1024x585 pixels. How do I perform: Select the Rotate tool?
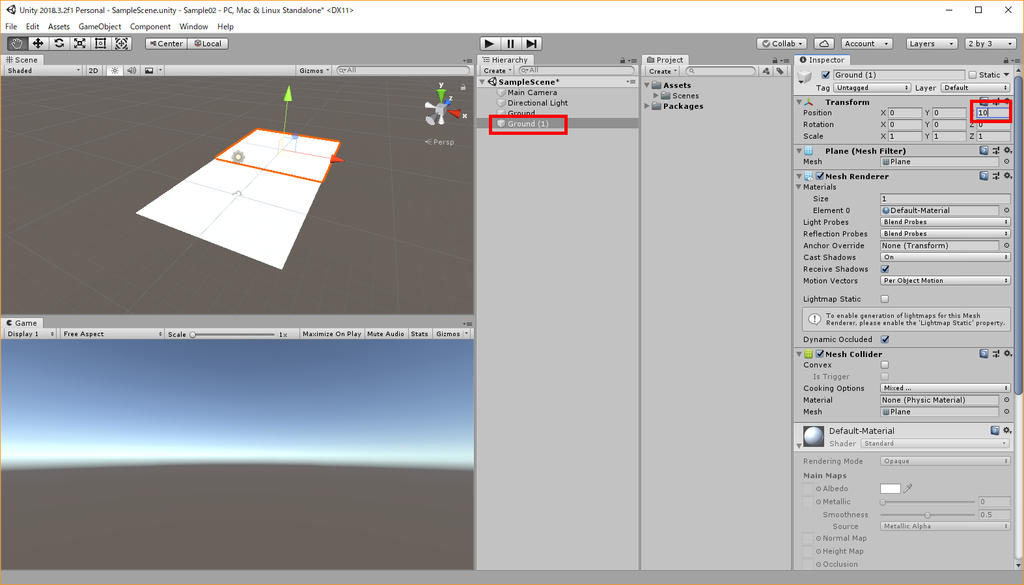59,43
